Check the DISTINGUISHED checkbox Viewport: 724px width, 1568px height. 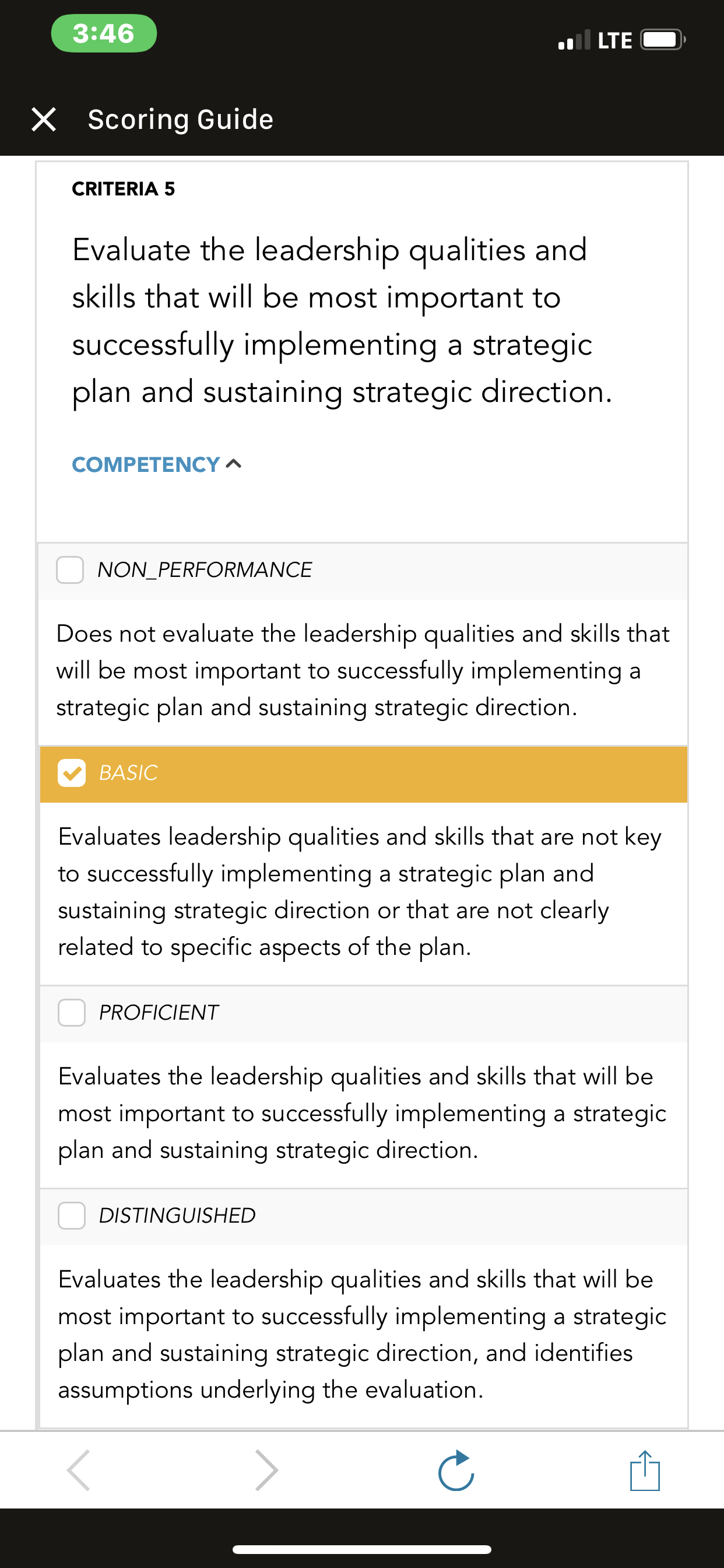[72, 1216]
